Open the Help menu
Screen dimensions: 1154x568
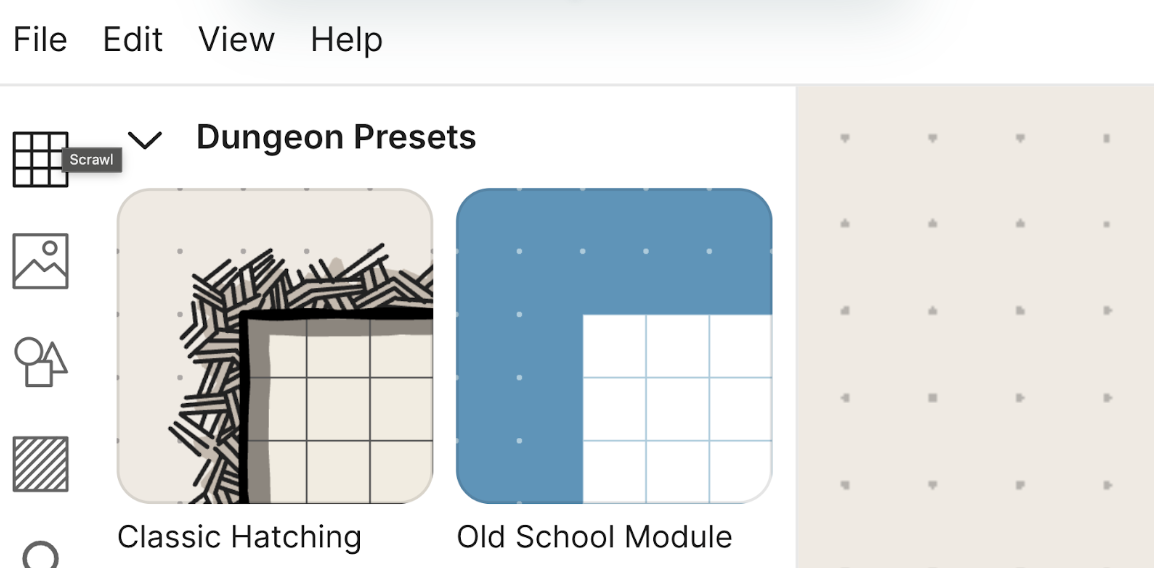point(346,40)
